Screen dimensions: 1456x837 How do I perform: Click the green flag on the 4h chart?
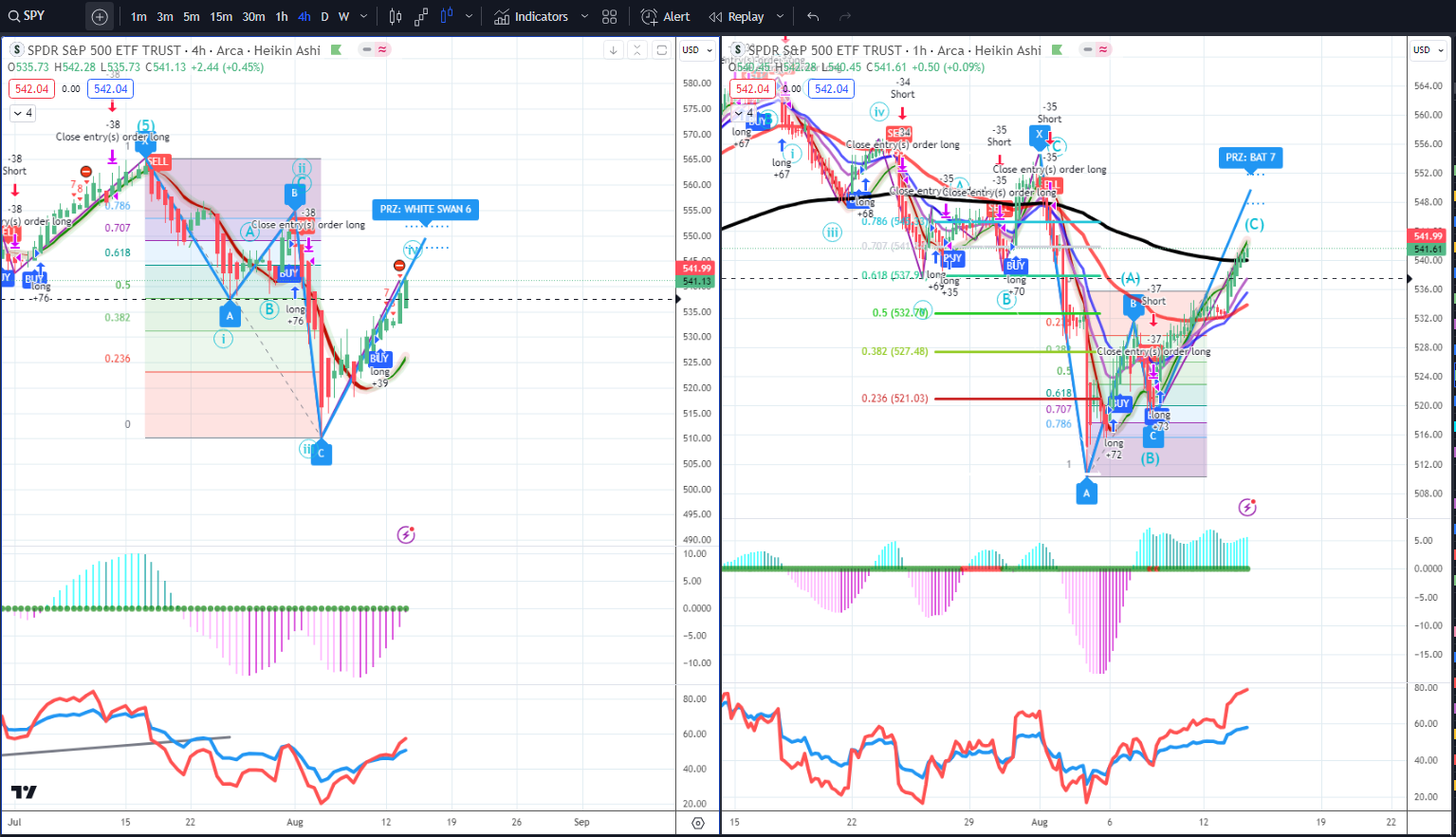pos(337,50)
